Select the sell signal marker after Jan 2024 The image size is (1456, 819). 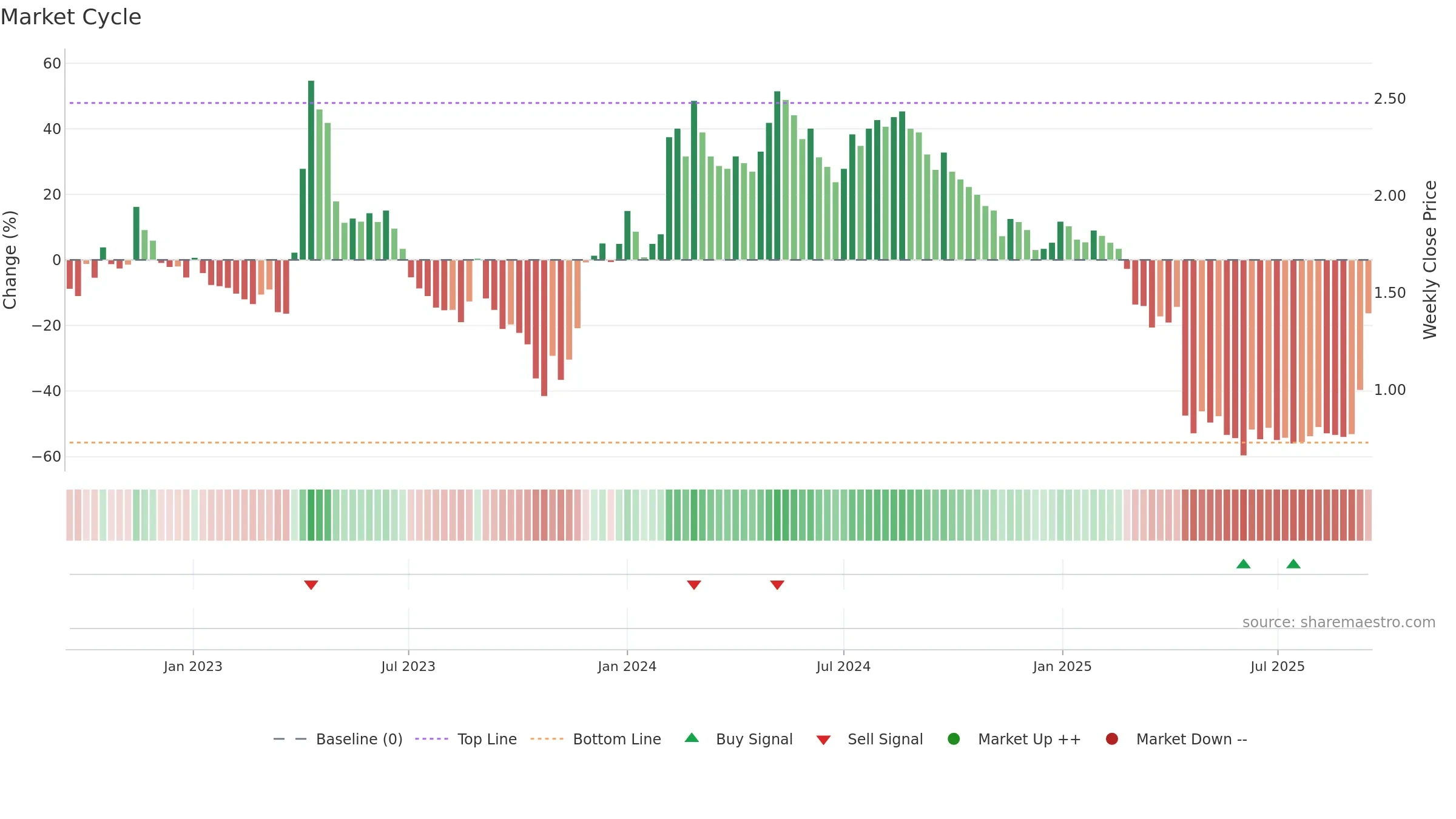694,585
